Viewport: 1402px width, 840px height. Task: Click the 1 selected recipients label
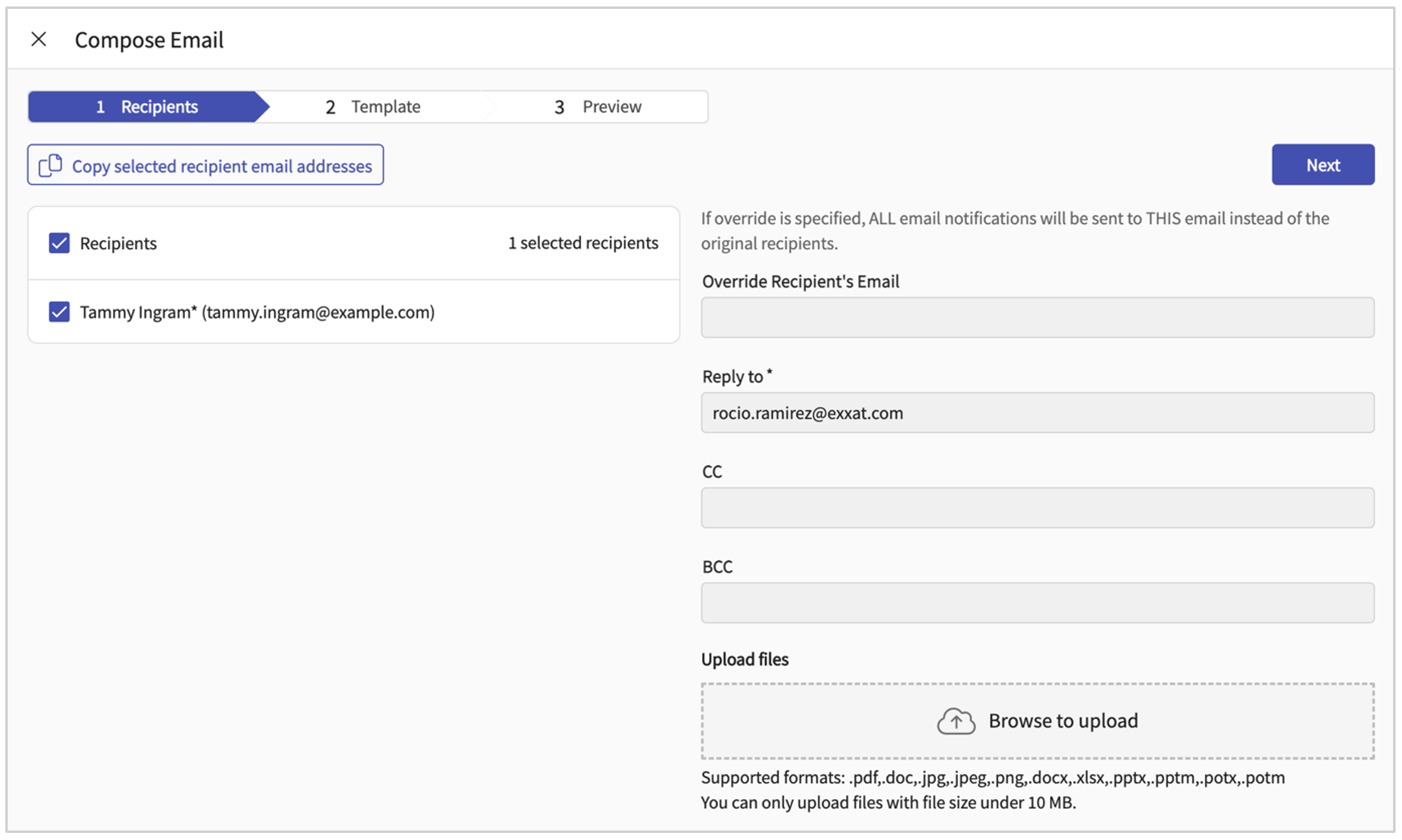point(582,243)
